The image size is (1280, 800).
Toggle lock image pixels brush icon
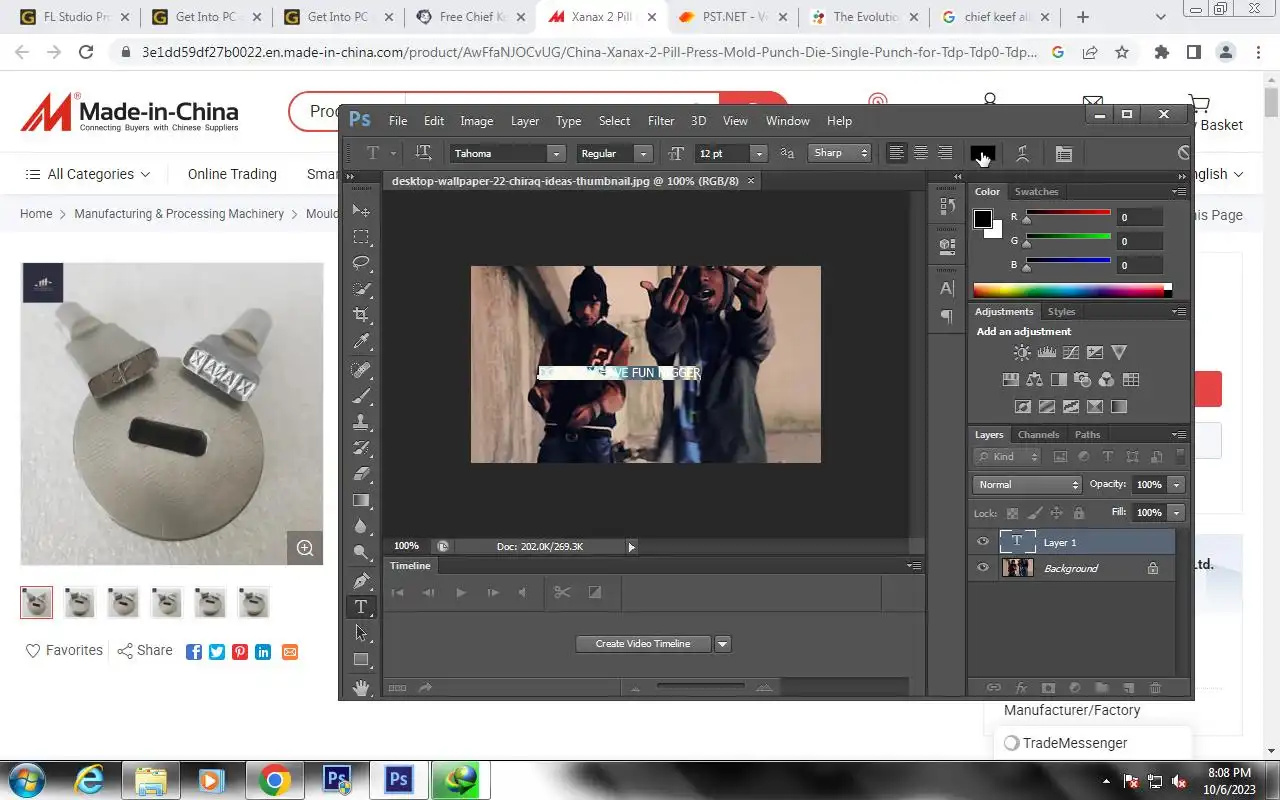[1035, 512]
